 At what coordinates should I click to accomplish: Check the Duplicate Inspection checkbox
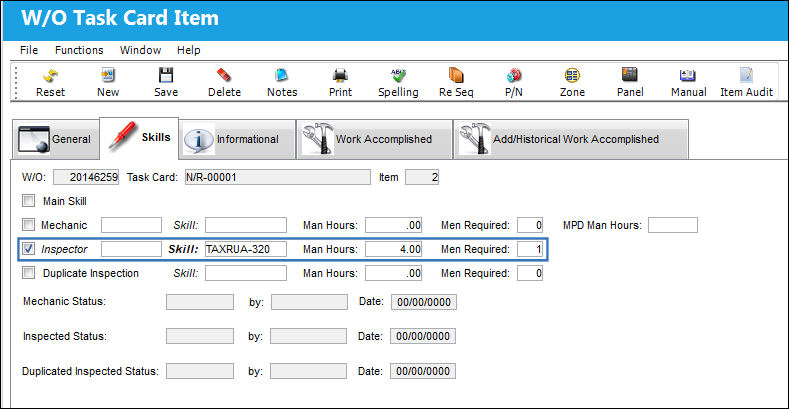coord(29,273)
